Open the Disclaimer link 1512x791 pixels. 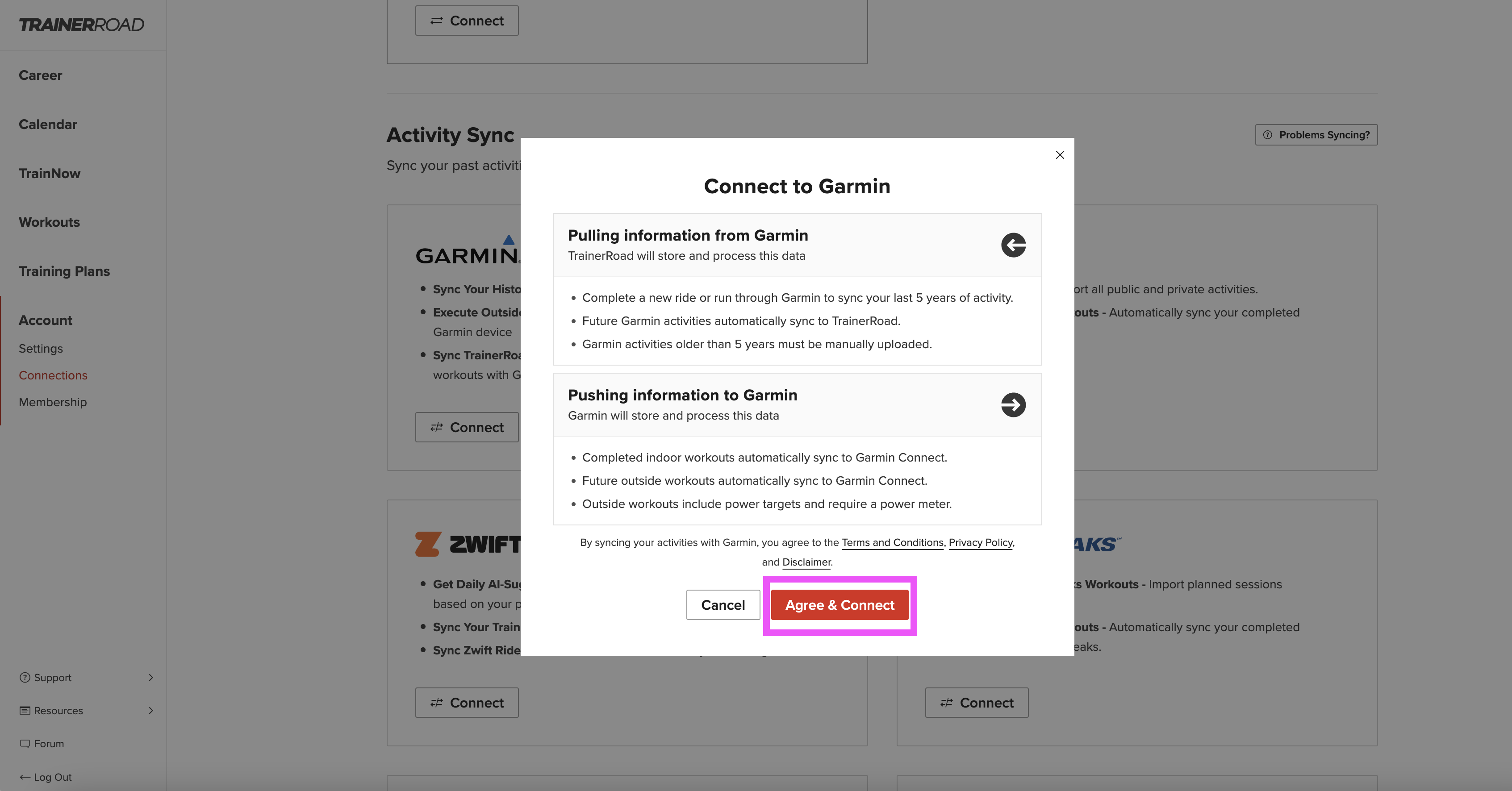[x=806, y=562]
